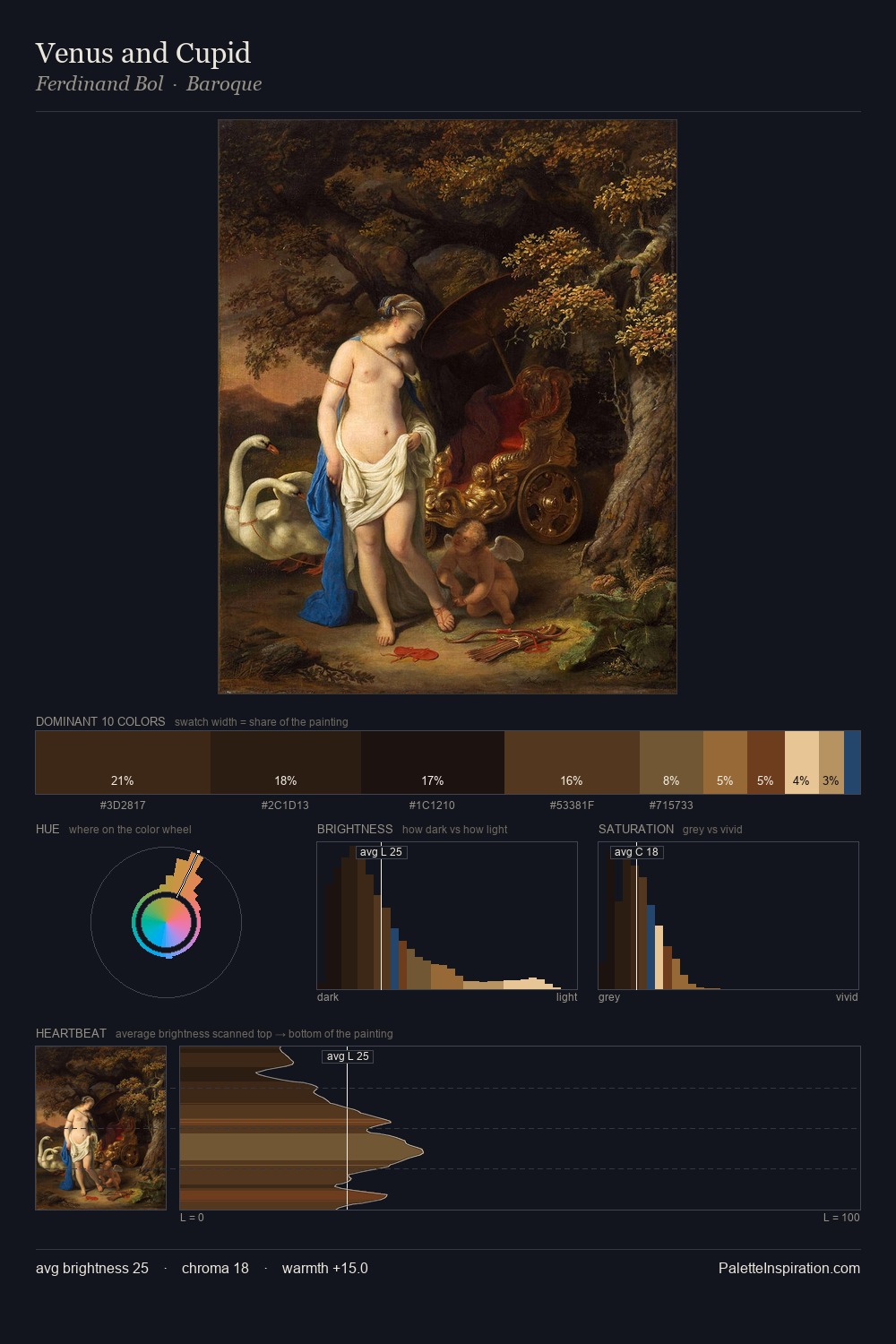Open the PaletteInspiration.com link
The height and width of the screenshot is (1344, 896).
click(x=789, y=1268)
